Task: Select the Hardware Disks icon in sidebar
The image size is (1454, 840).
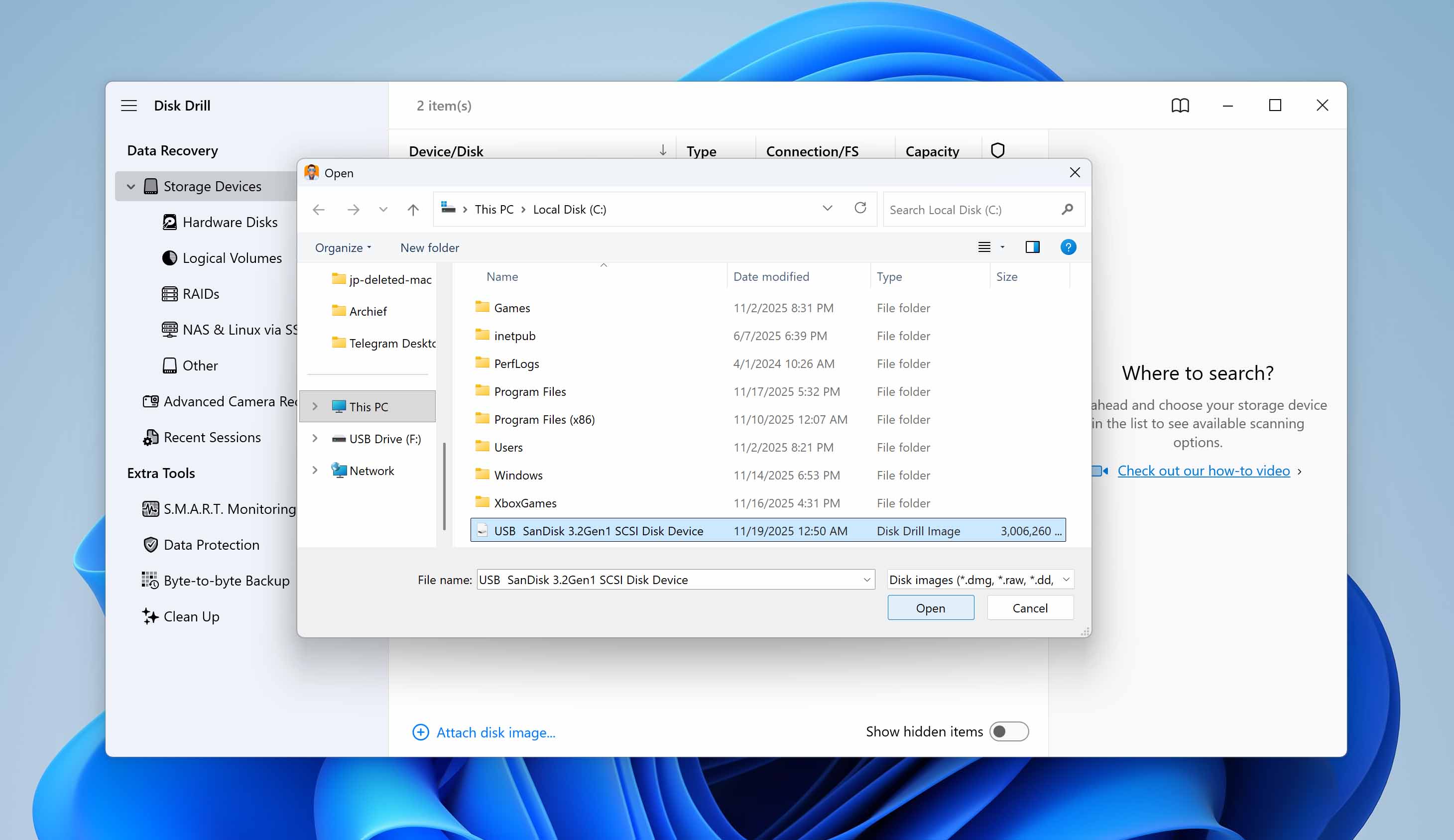Action: [170, 222]
